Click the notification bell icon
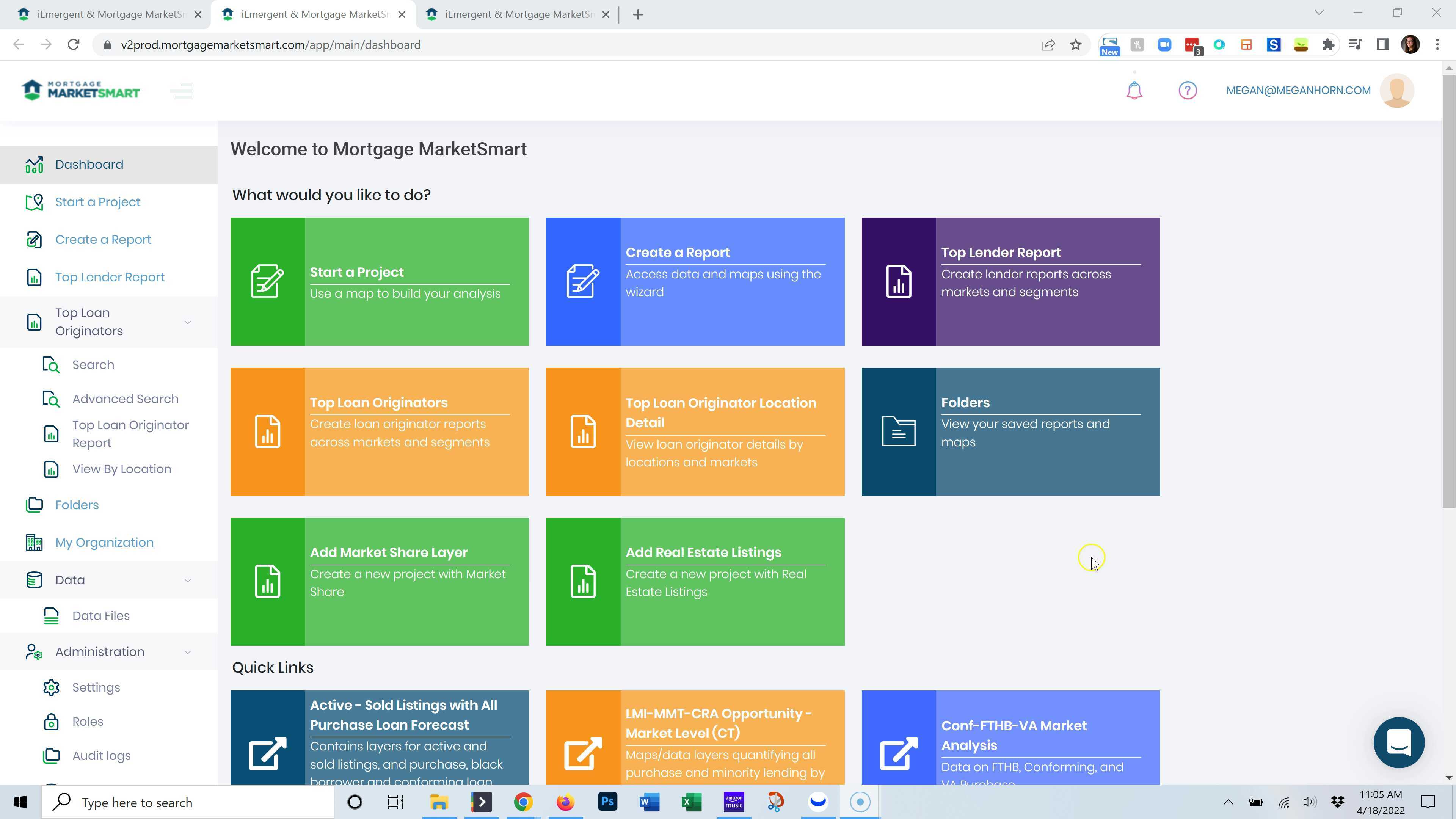 tap(1134, 91)
